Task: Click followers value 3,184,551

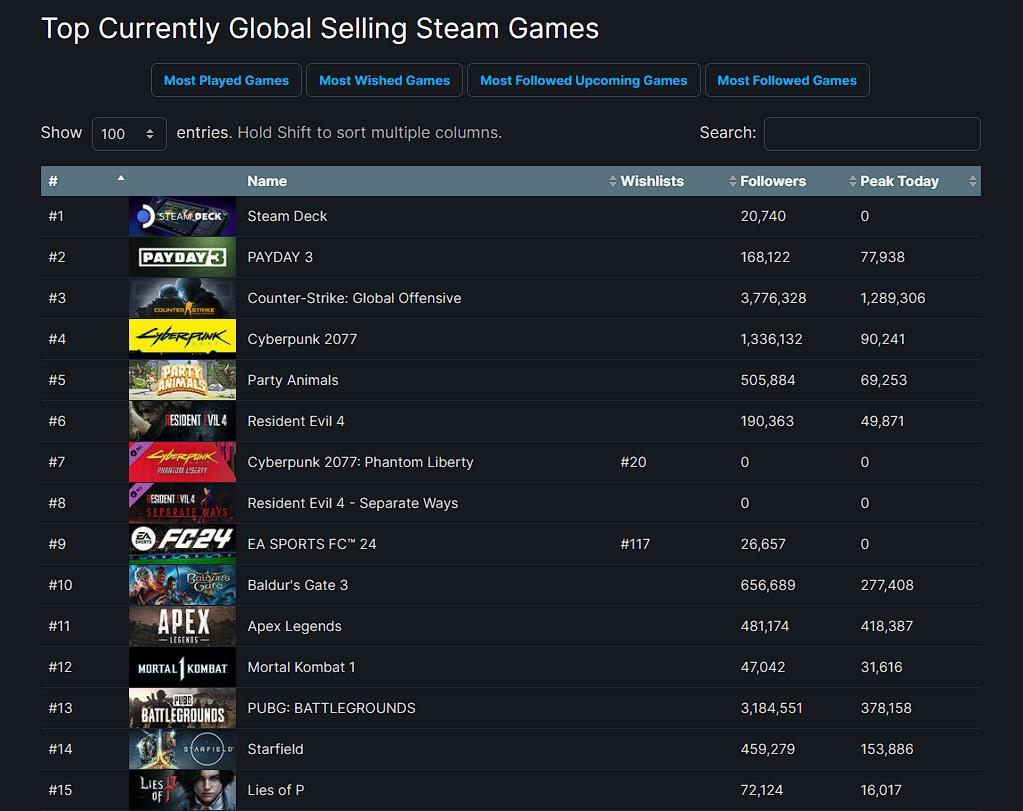Action: (771, 708)
